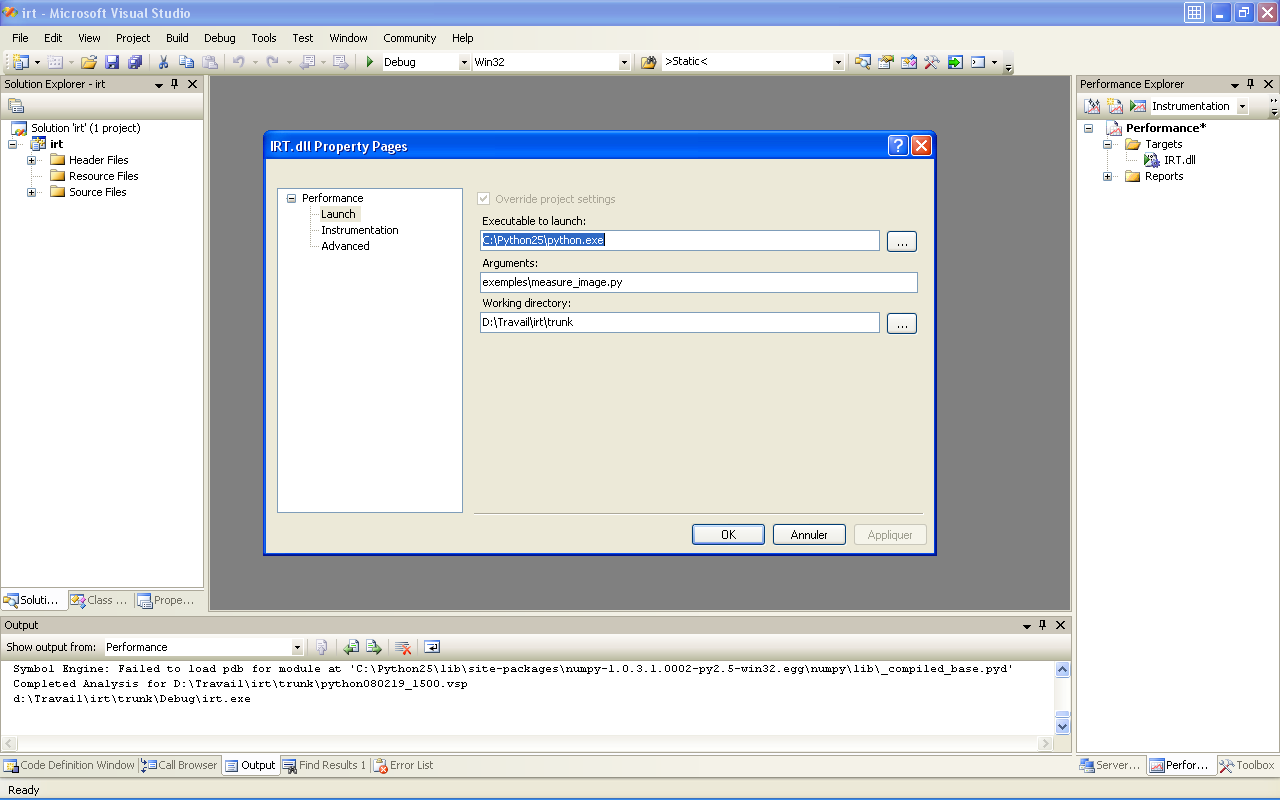Click the Output panel vertical scrollbar down arrow
1280x800 pixels.
1062,727
